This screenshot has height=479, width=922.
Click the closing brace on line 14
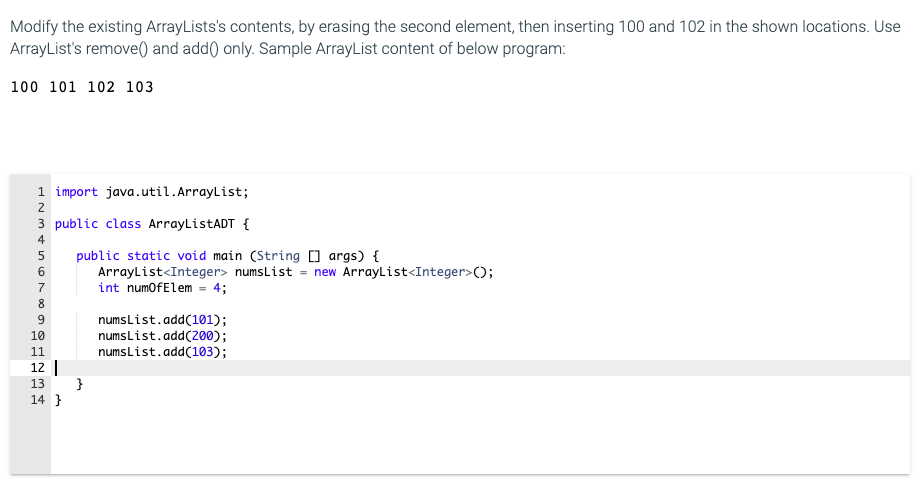58,400
